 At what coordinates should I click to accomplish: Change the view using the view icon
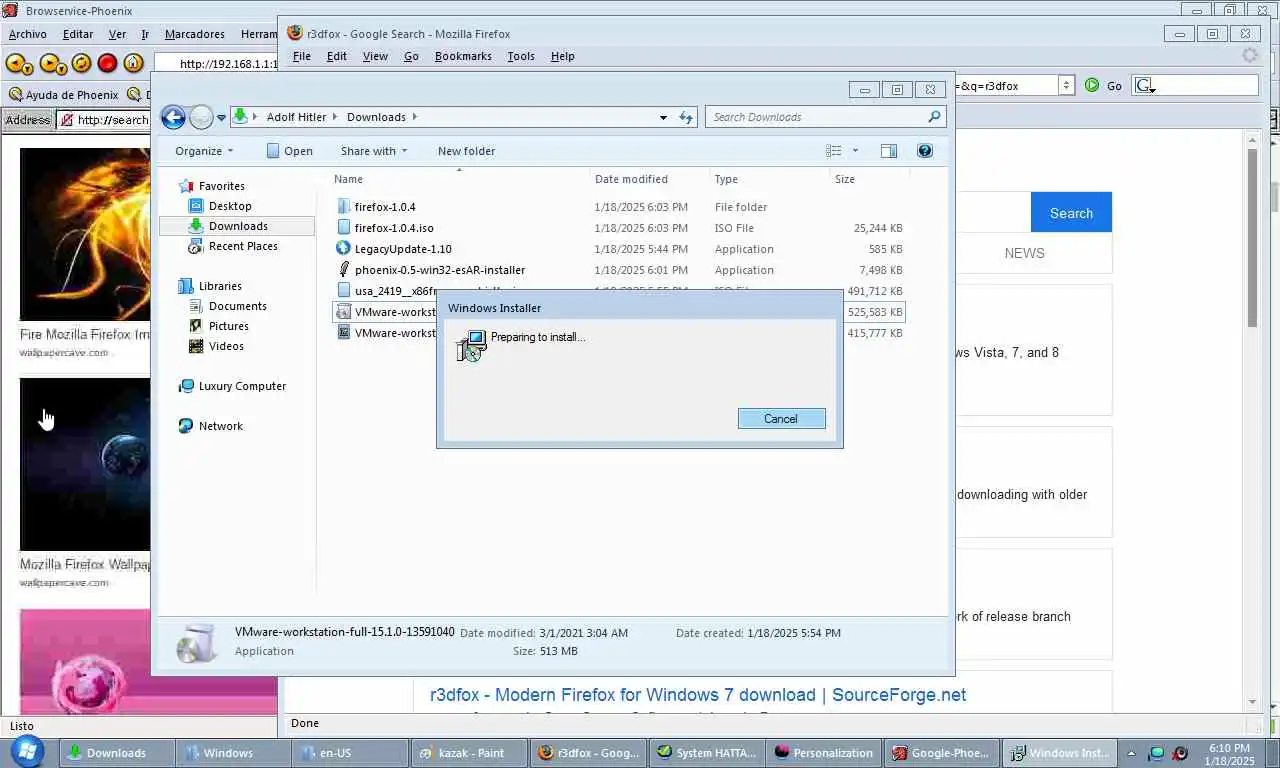tap(834, 151)
